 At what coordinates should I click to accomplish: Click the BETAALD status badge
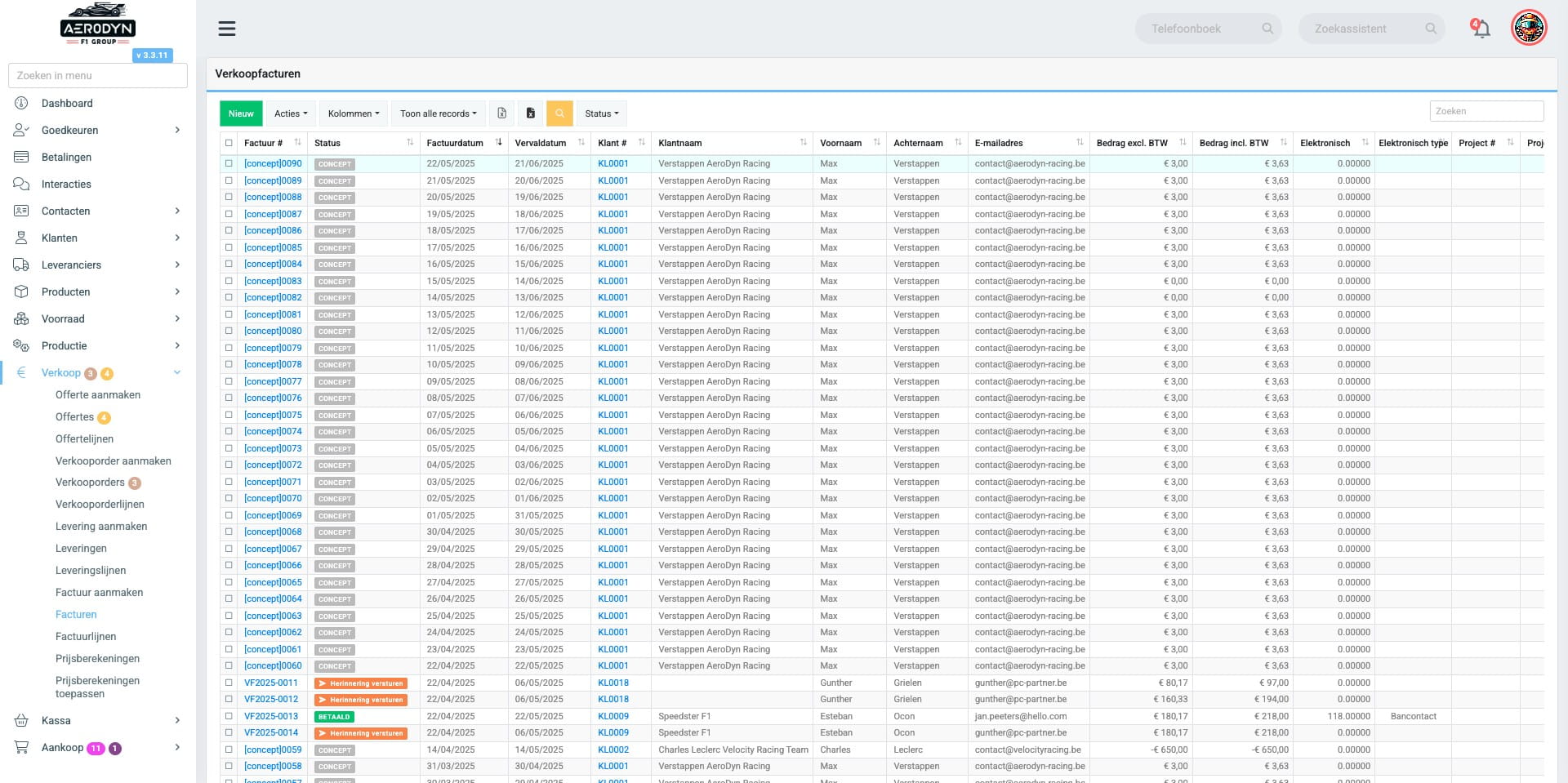[335, 717]
